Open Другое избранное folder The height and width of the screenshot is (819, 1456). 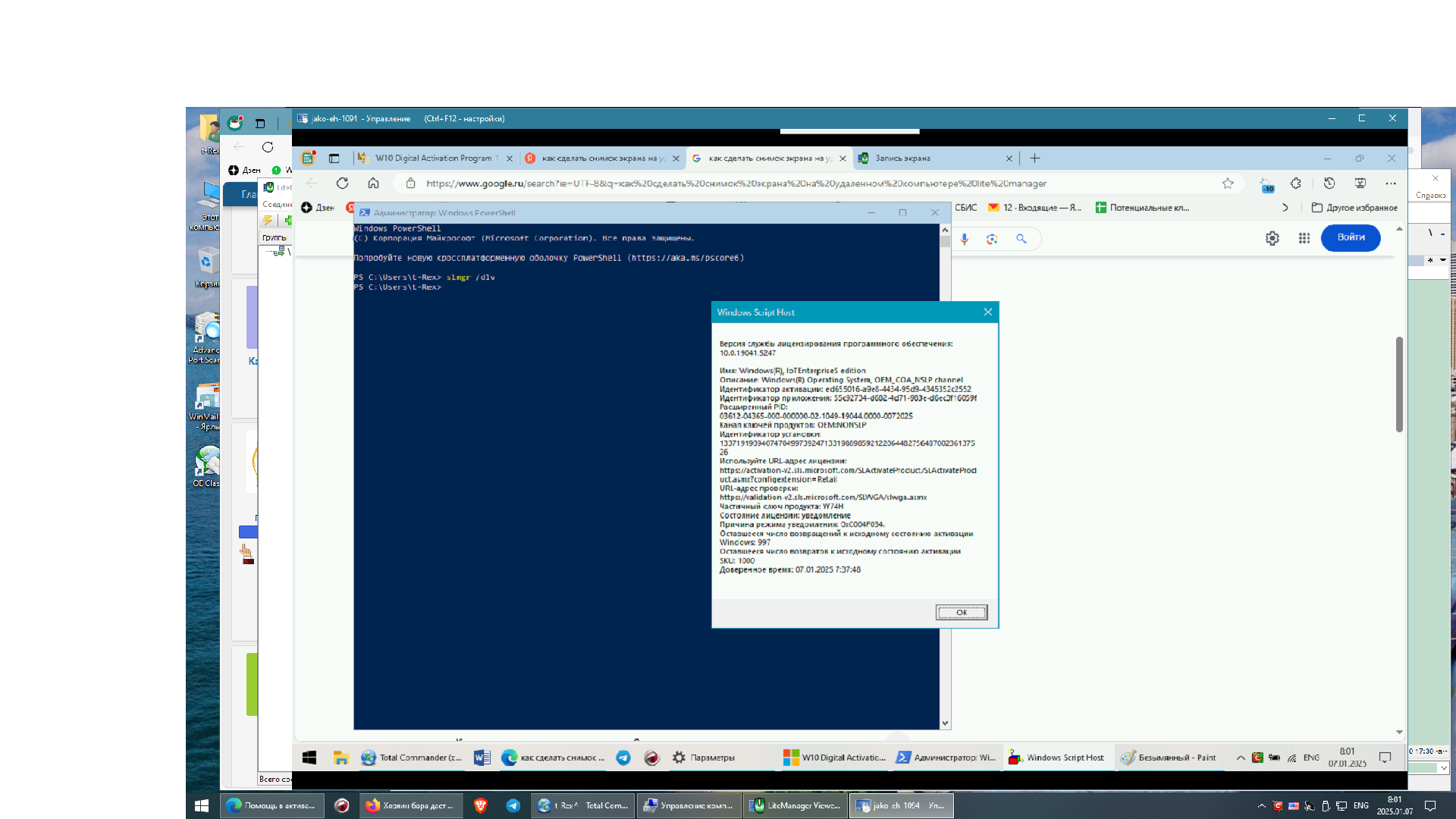[1354, 208]
